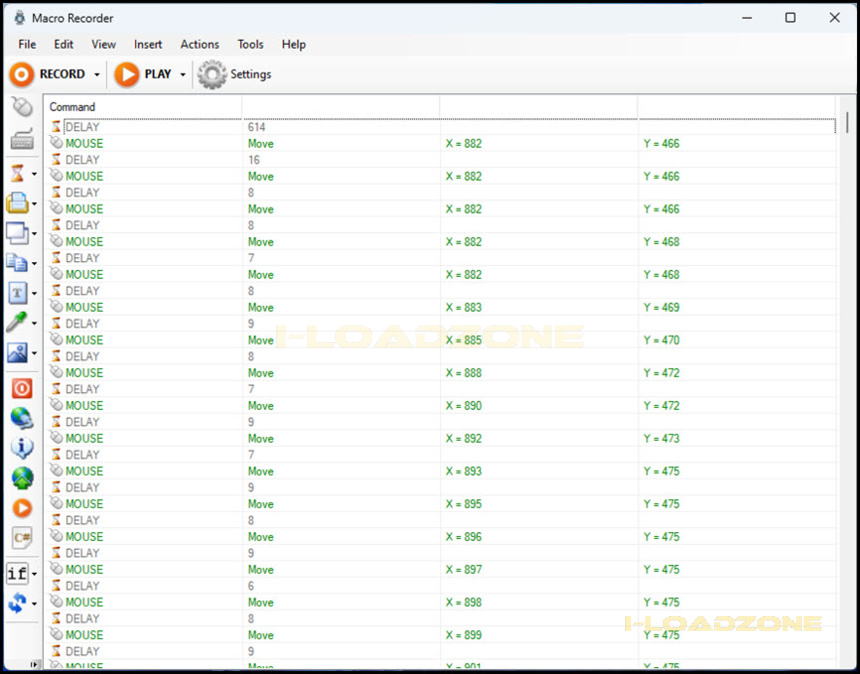
Task: Open the View menu
Action: click(x=104, y=44)
